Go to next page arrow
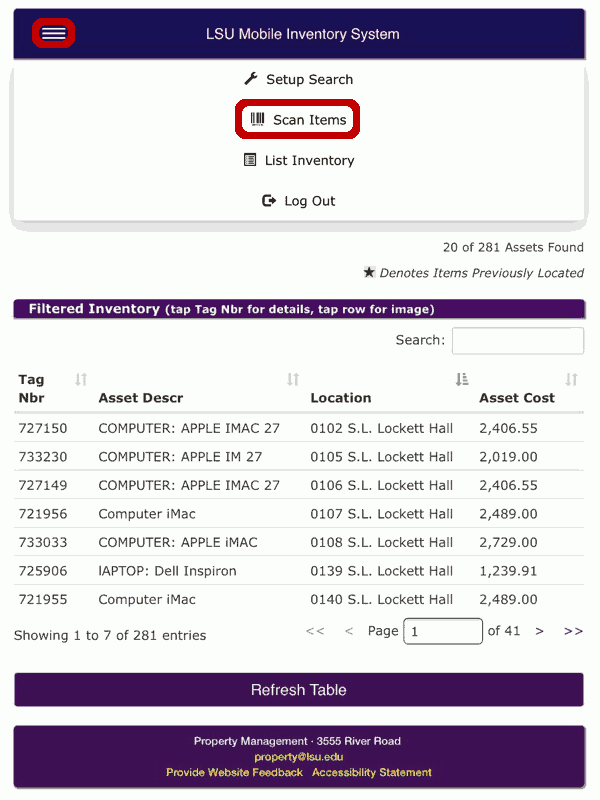The image size is (600, 800). tap(539, 632)
